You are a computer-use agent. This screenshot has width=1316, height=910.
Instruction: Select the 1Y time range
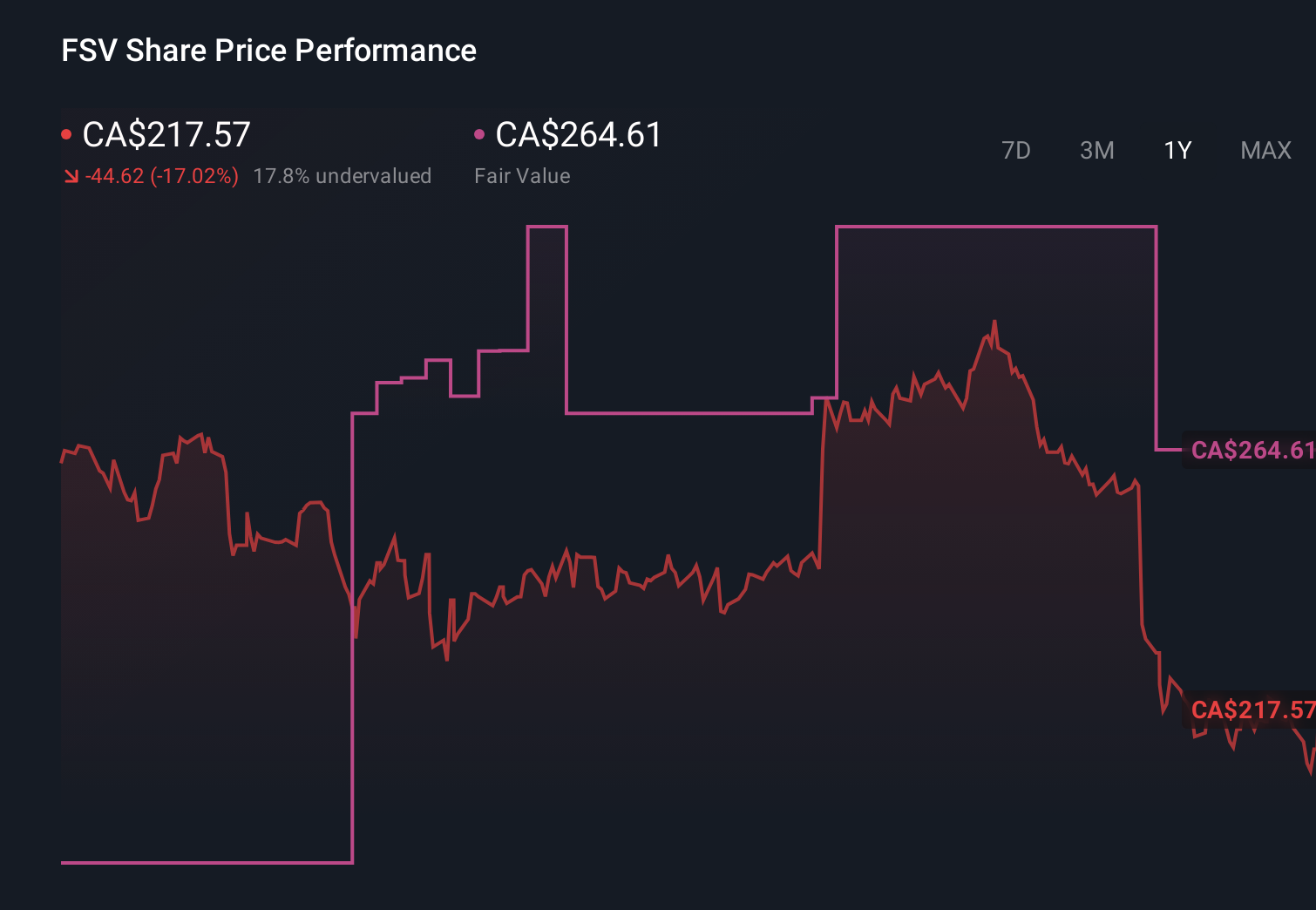click(1177, 150)
